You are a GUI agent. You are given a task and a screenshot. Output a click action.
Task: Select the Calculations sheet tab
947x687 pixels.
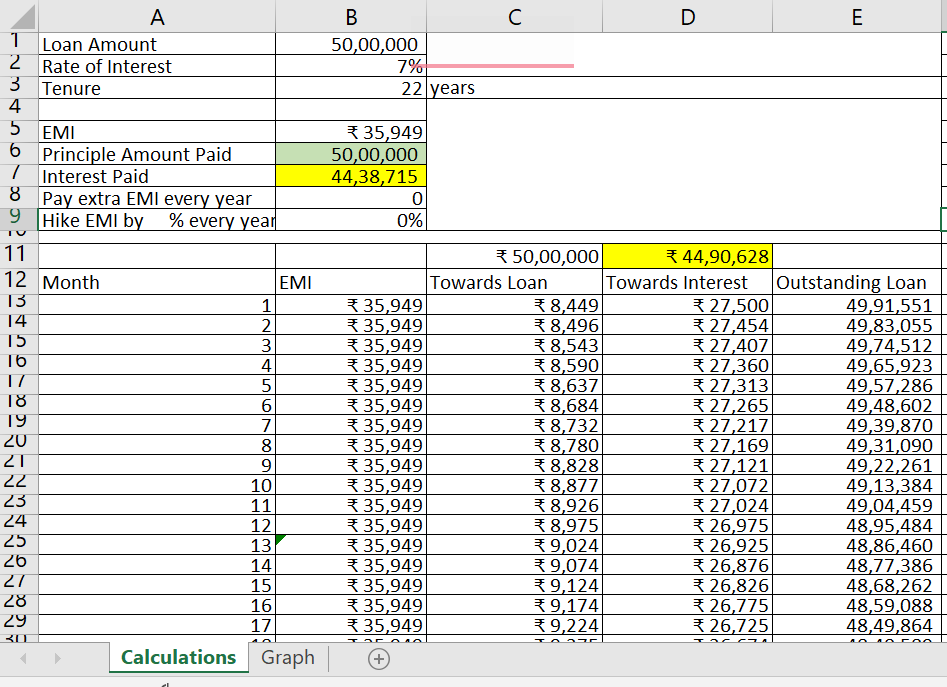tap(178, 657)
